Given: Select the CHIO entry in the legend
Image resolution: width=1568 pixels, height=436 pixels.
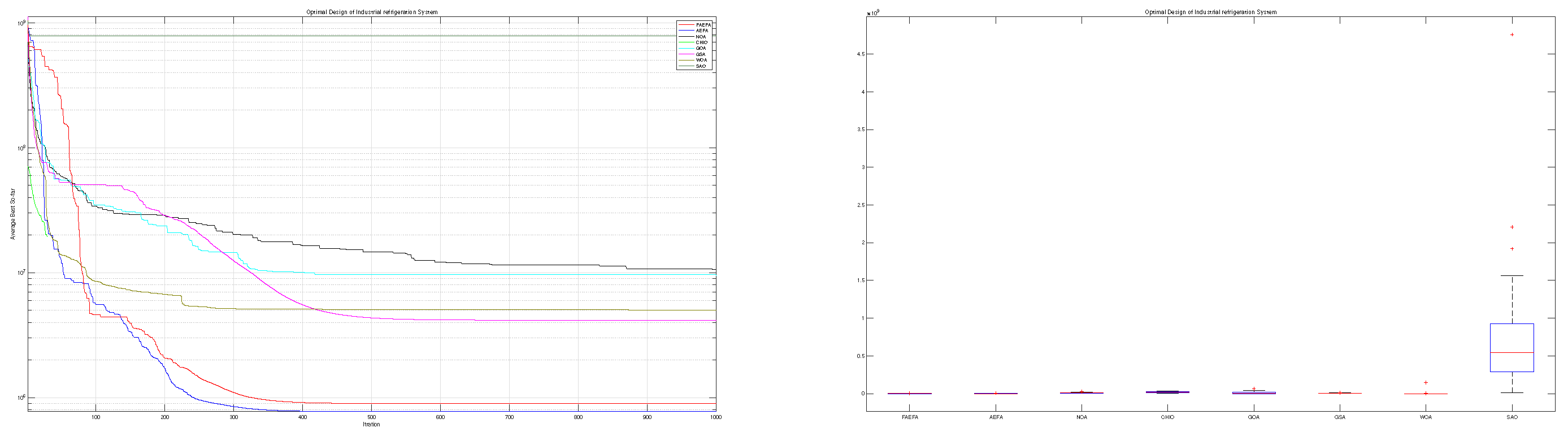Looking at the screenshot, I should click(x=701, y=42).
